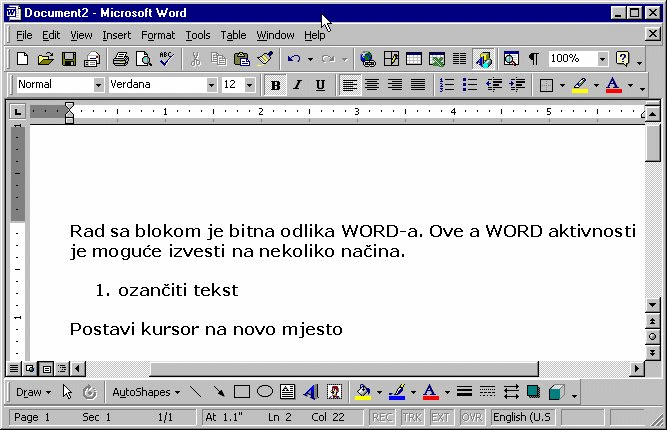Click the Format Painter brush icon
Image resolution: width=667 pixels, height=430 pixels.
coord(264,59)
